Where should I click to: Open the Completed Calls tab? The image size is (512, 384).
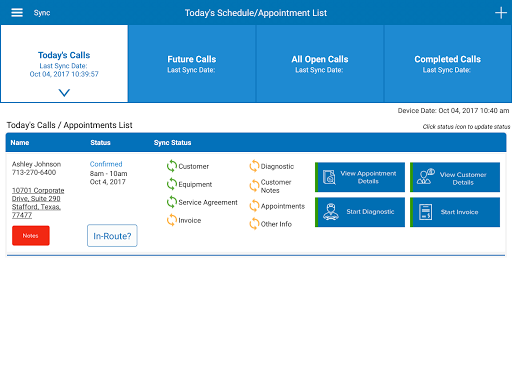[x=448, y=64]
